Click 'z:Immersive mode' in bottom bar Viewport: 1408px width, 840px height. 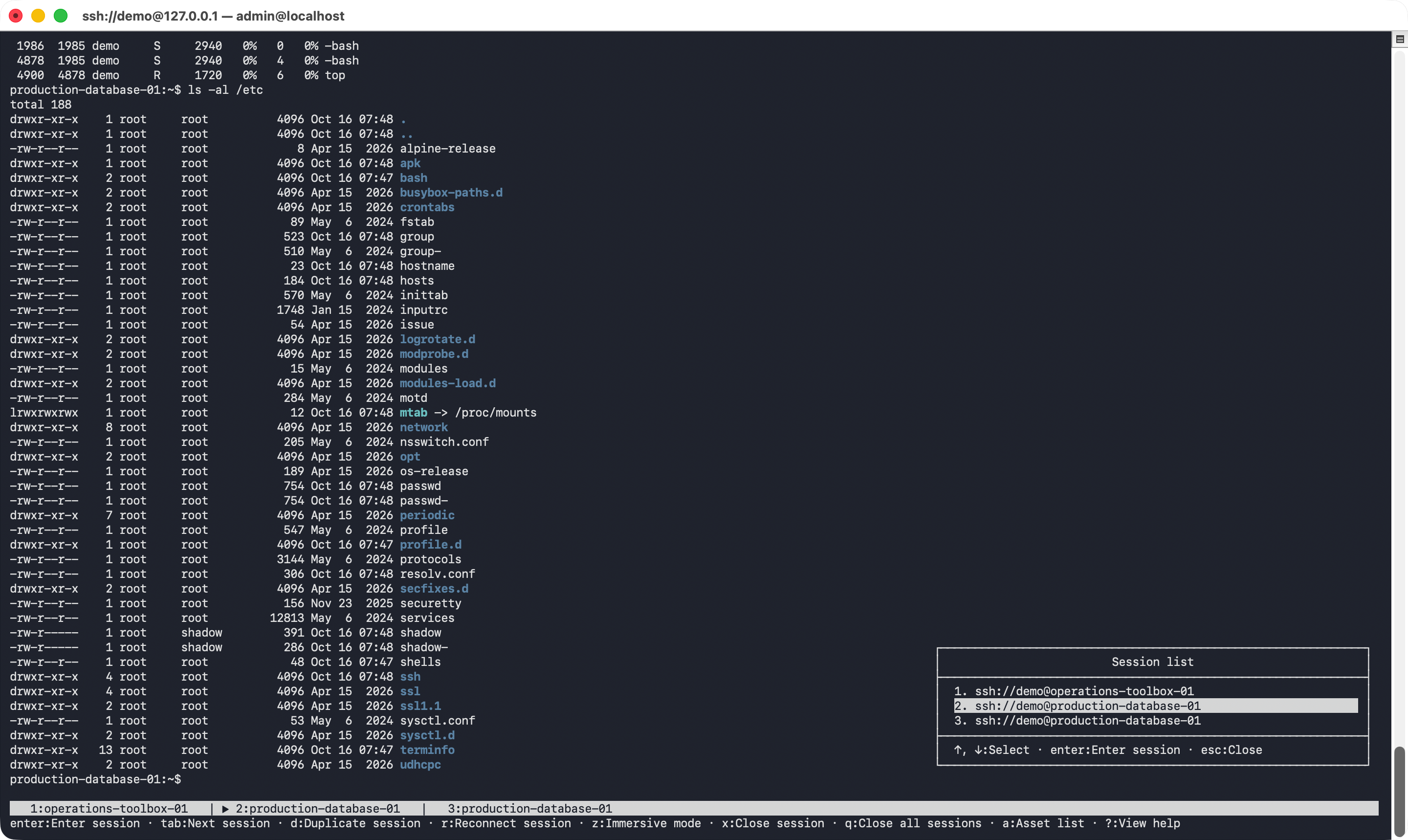coord(646,823)
